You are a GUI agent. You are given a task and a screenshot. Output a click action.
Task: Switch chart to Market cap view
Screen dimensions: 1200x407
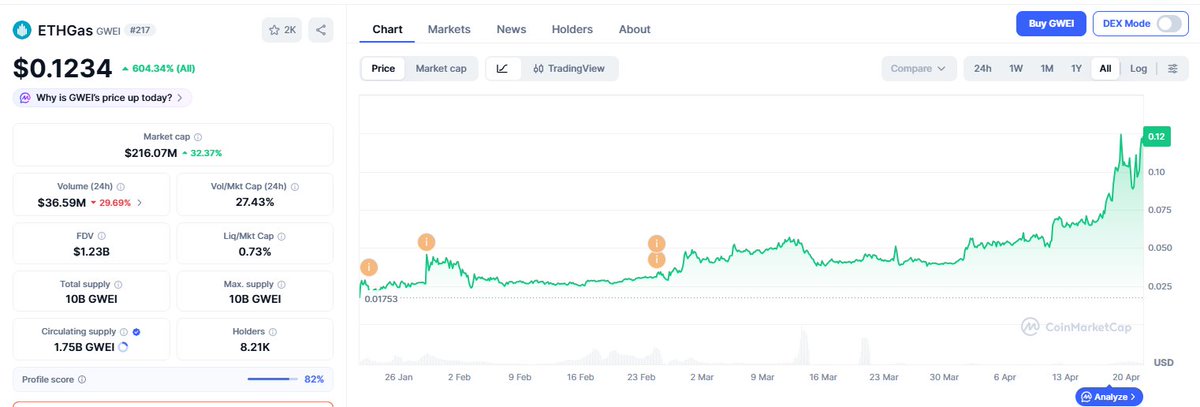click(x=441, y=69)
